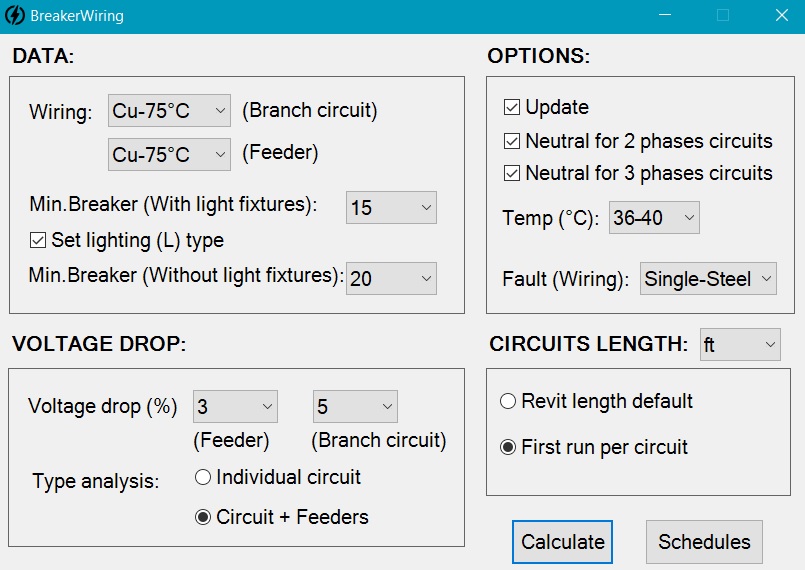Screen dimensions: 805x570
Task: Open the Schedules button
Action: (704, 542)
